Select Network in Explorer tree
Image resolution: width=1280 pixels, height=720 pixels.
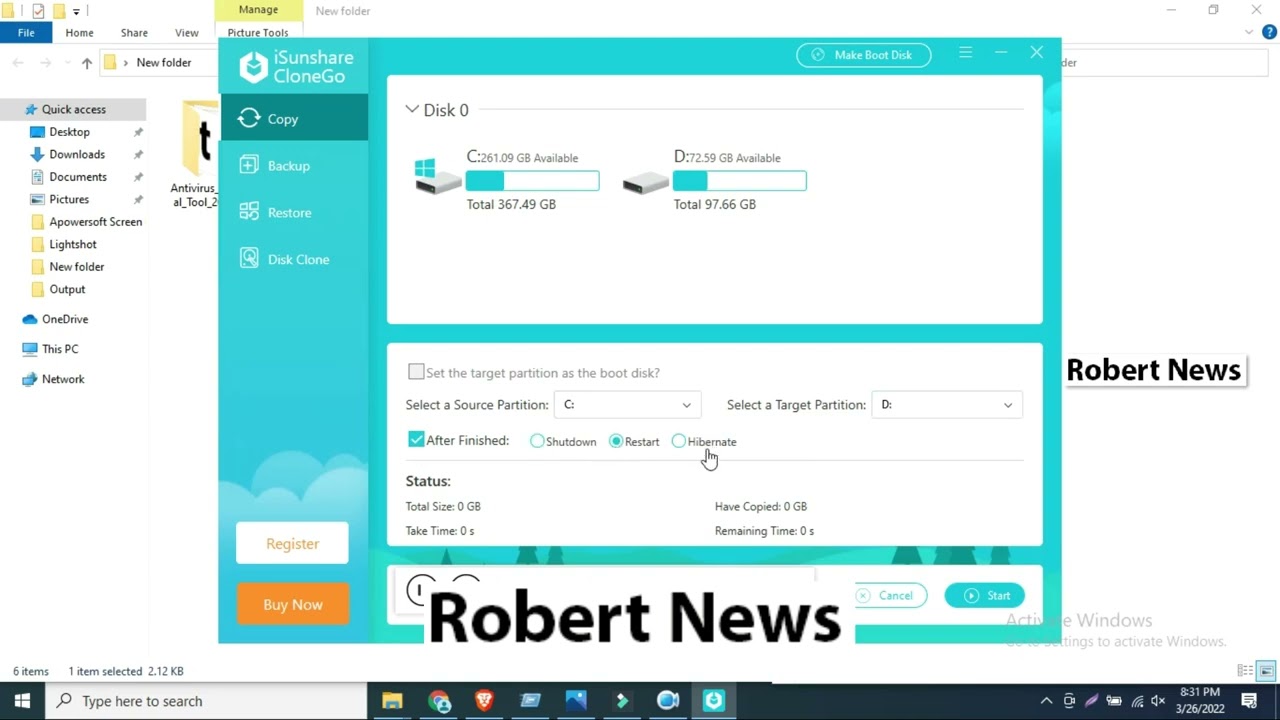(63, 379)
